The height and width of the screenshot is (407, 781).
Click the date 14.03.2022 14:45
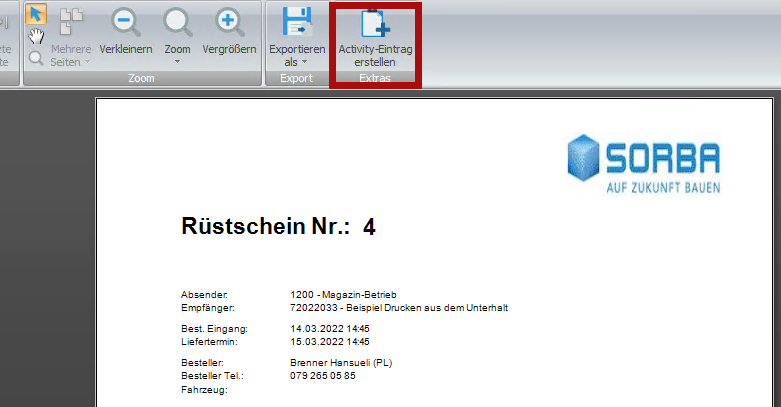(x=330, y=329)
